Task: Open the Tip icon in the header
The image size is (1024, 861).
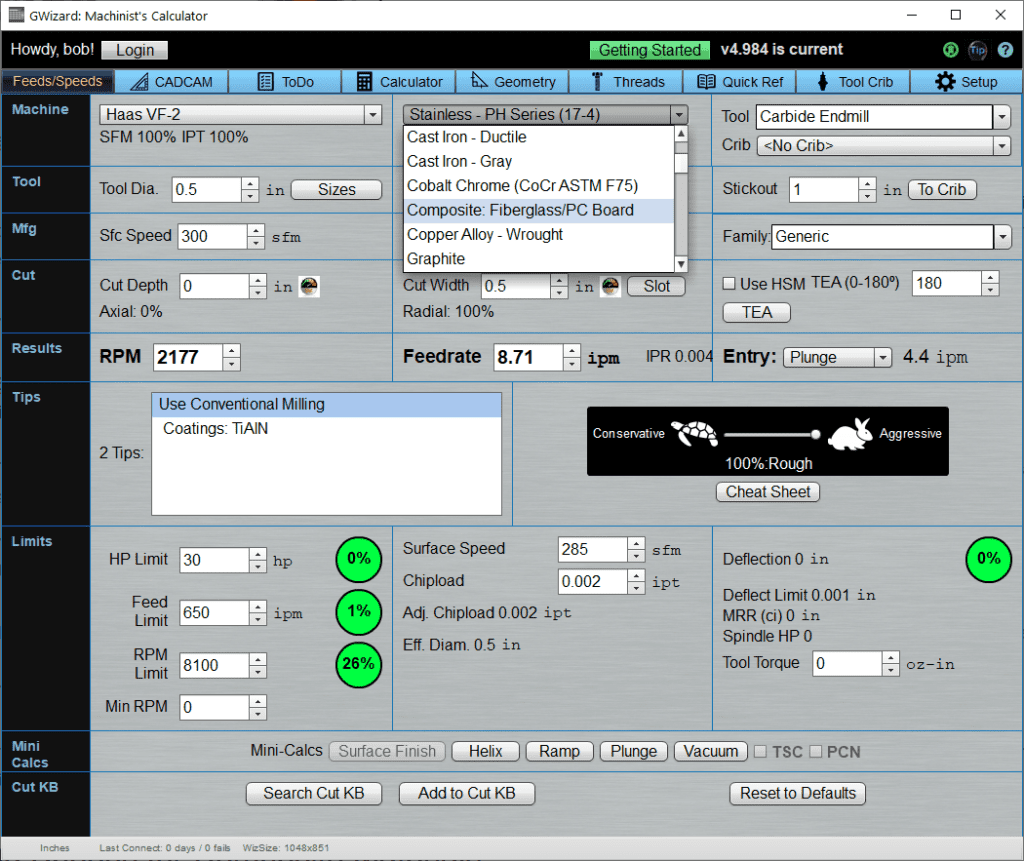Action: coord(977,50)
